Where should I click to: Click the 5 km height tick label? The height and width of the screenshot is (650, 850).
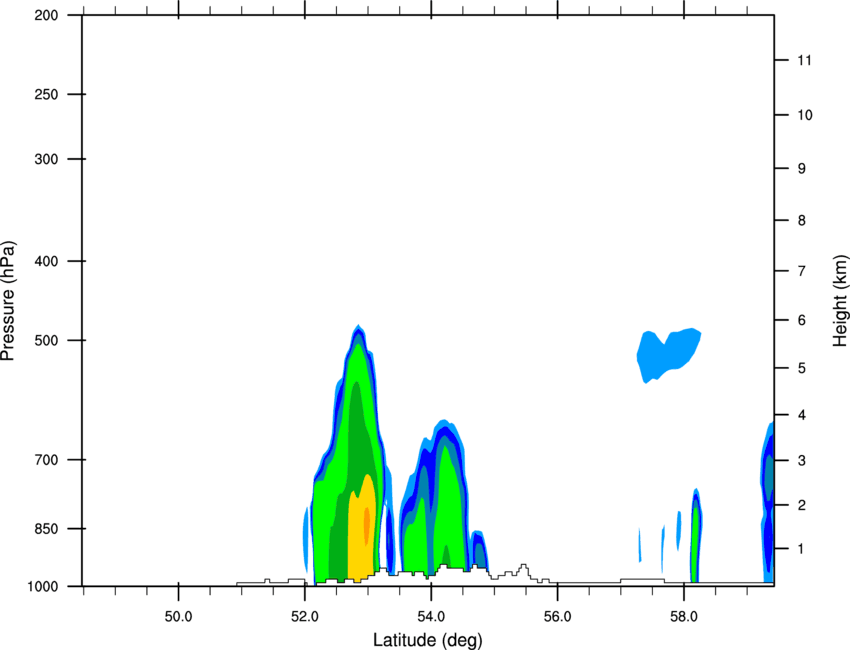802,368
